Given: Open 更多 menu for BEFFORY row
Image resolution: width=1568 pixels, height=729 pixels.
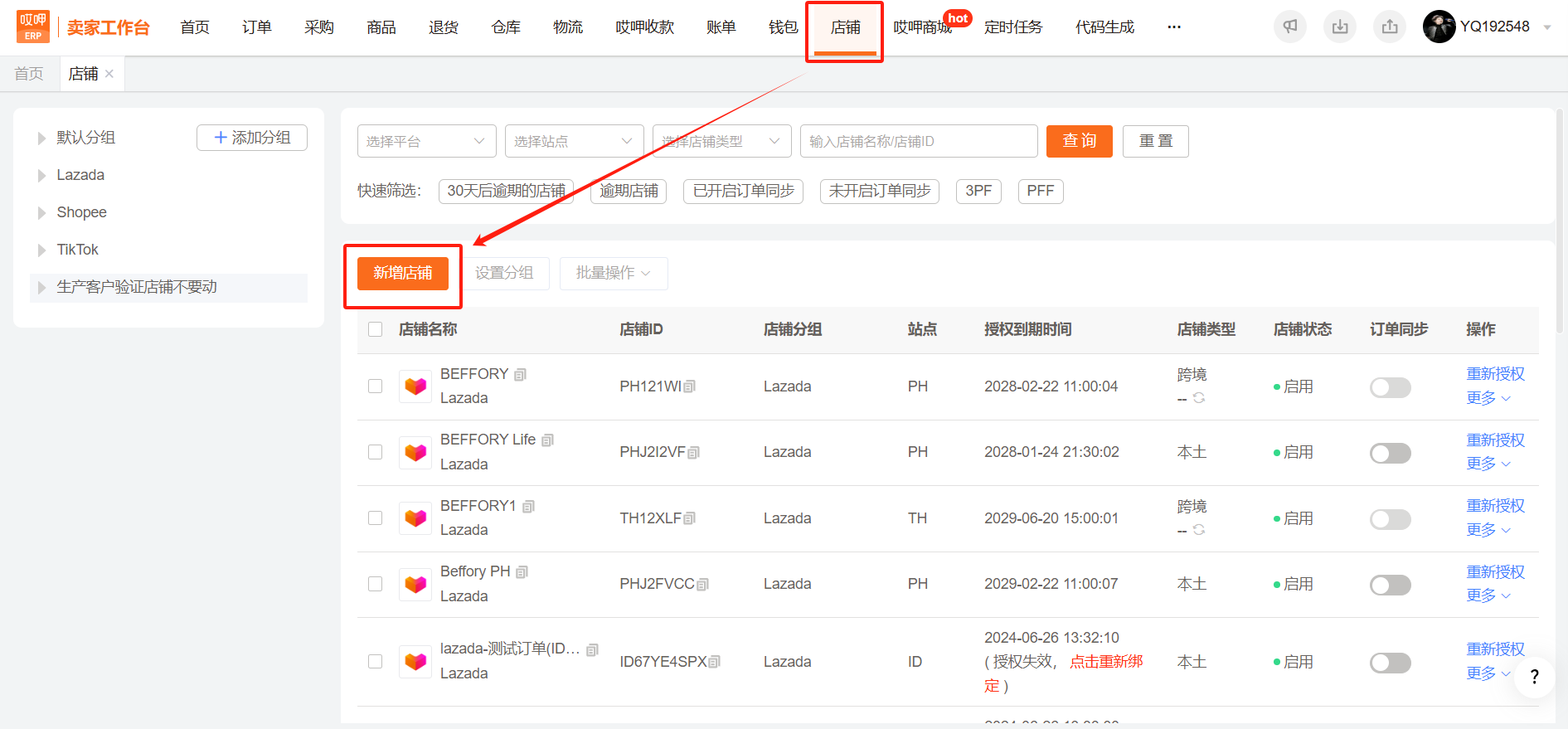Looking at the screenshot, I should coord(1488,398).
